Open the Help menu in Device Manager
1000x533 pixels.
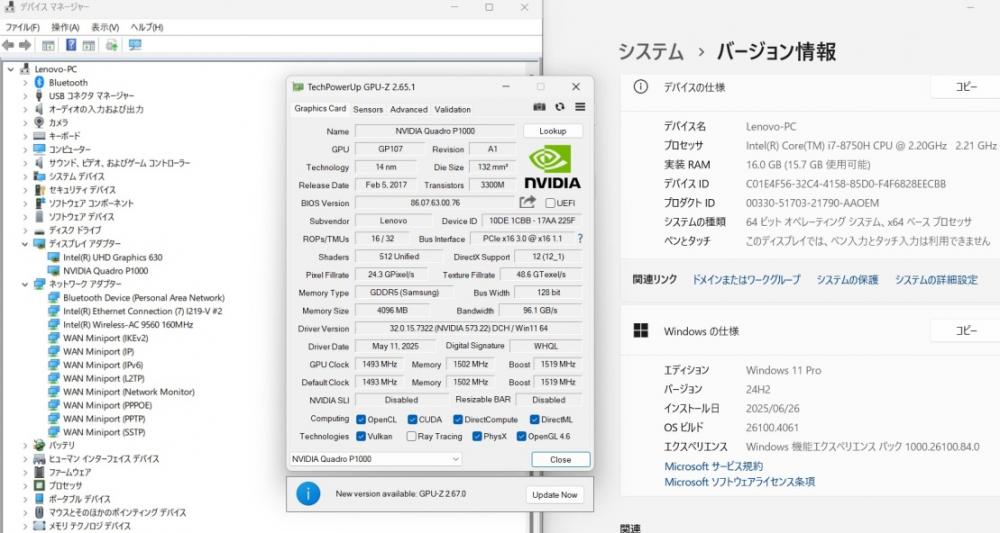tap(147, 27)
